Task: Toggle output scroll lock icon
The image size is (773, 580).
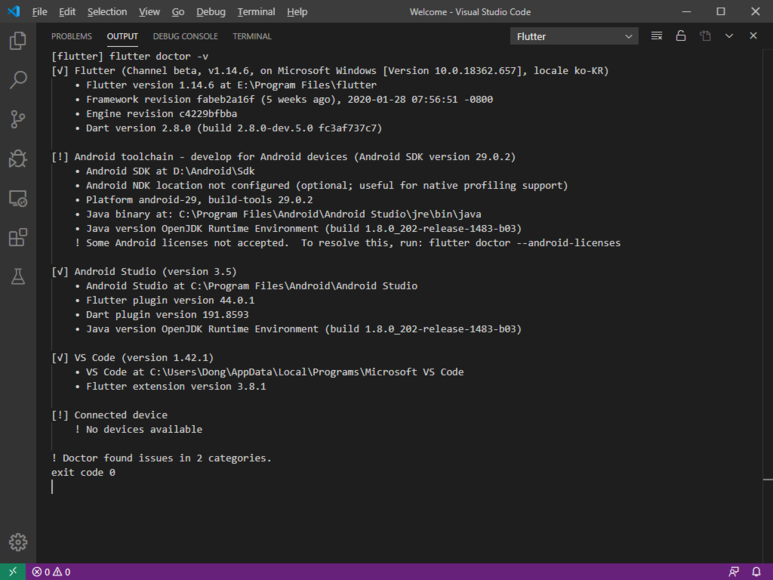Action: click(x=680, y=36)
